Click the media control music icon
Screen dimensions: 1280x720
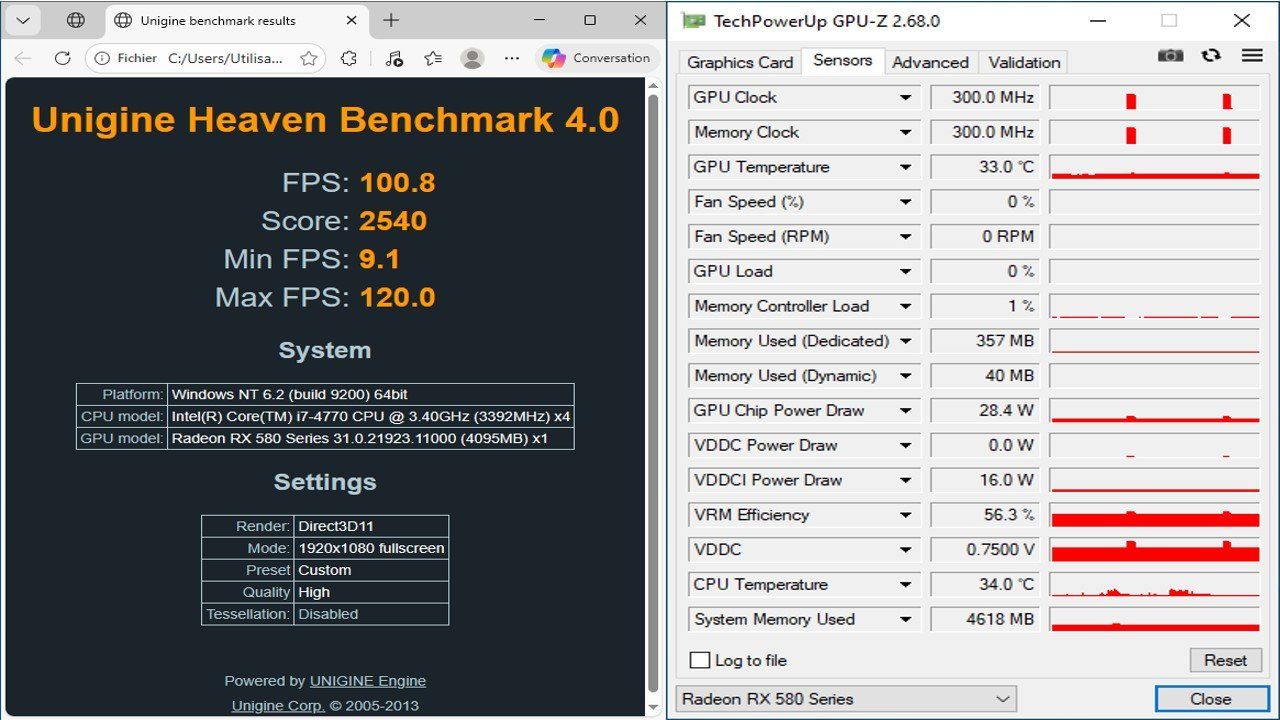(x=394, y=58)
